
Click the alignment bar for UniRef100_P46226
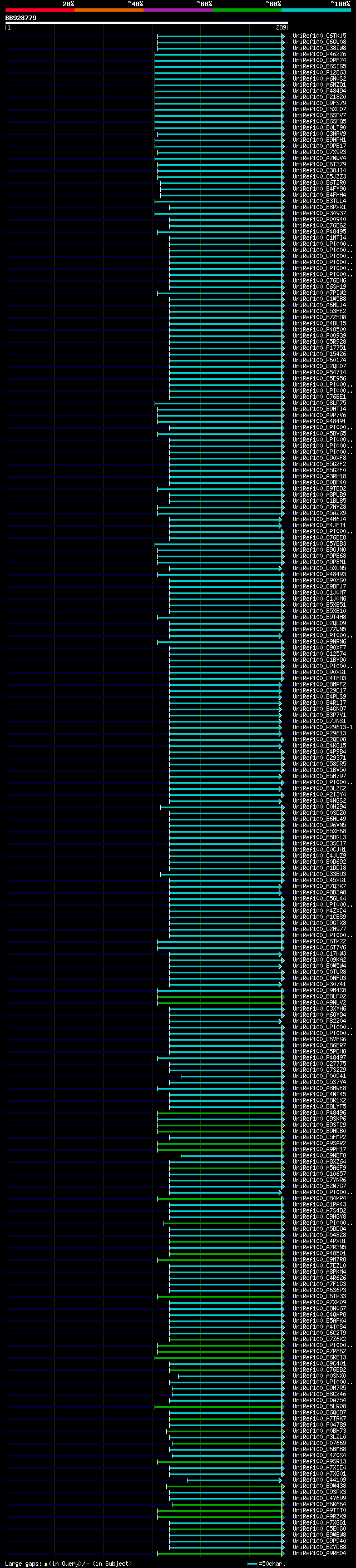[x=220, y=54]
